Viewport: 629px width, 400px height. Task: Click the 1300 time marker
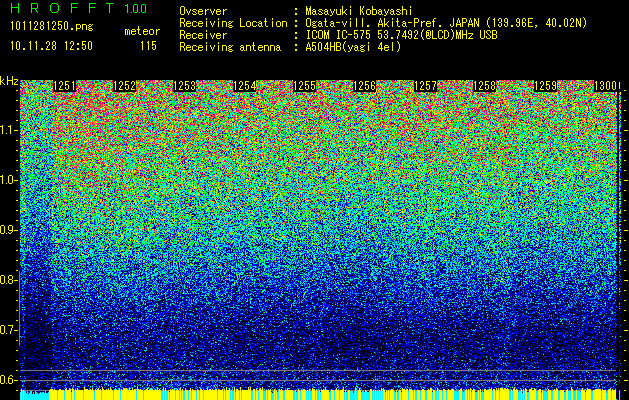(x=605, y=86)
